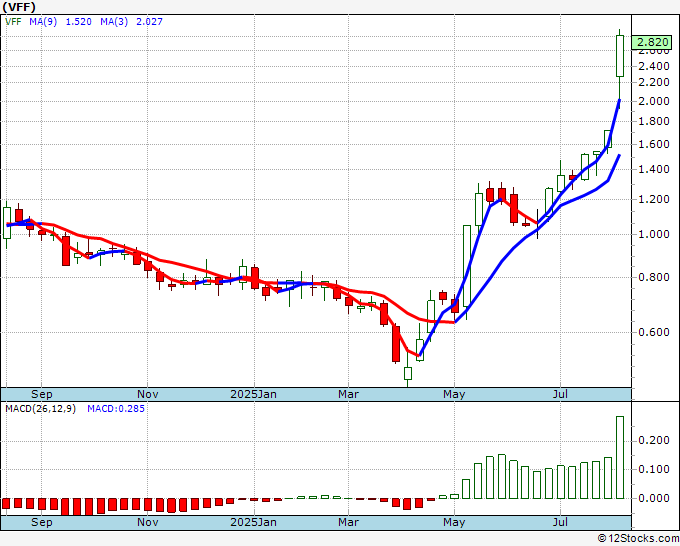Viewport: 680px width, 546px height.
Task: Click the current price tag 2.820
Action: click(653, 43)
